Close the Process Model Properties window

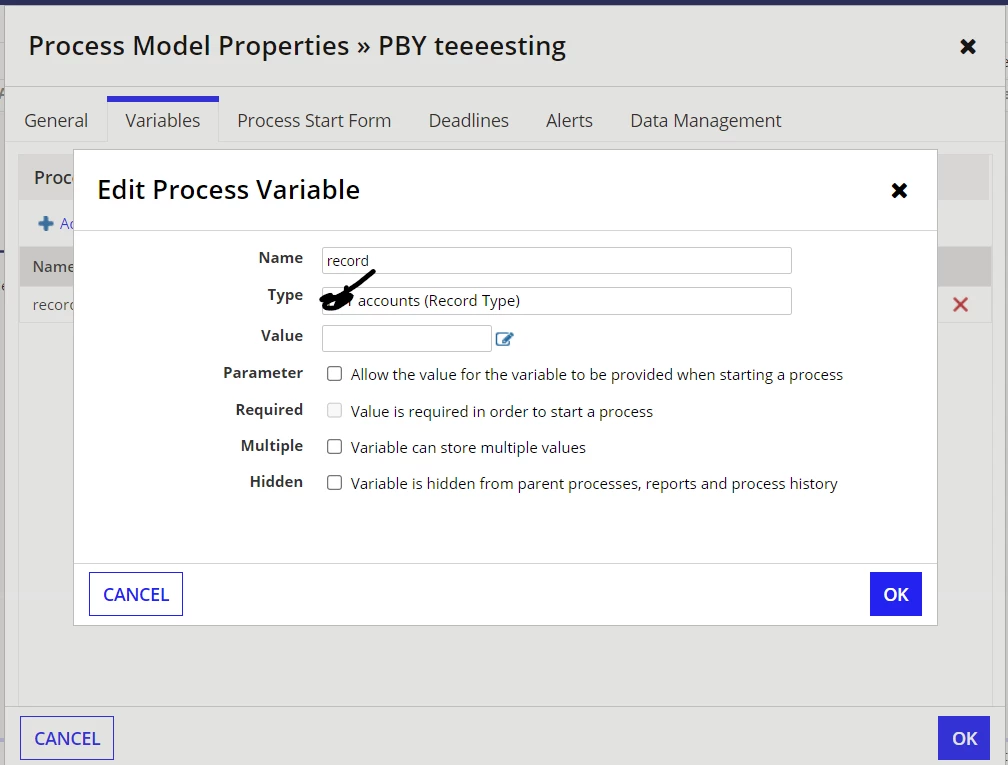tap(968, 46)
